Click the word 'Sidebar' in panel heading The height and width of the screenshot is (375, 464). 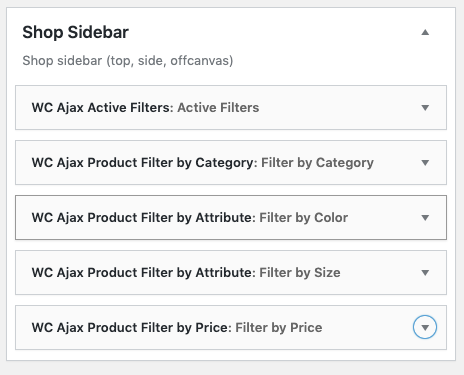click(x=98, y=32)
